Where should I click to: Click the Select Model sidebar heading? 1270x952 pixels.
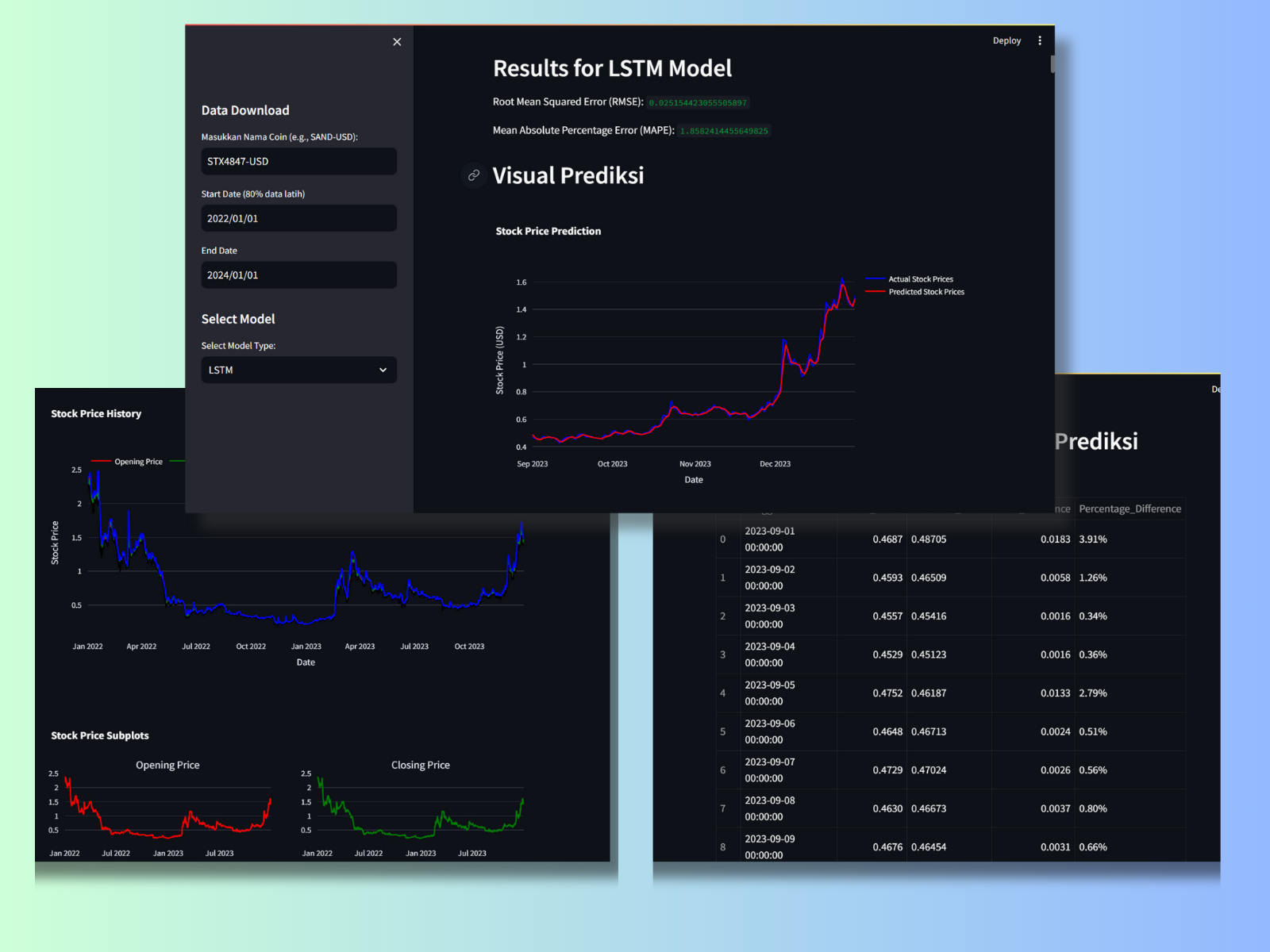(x=238, y=319)
